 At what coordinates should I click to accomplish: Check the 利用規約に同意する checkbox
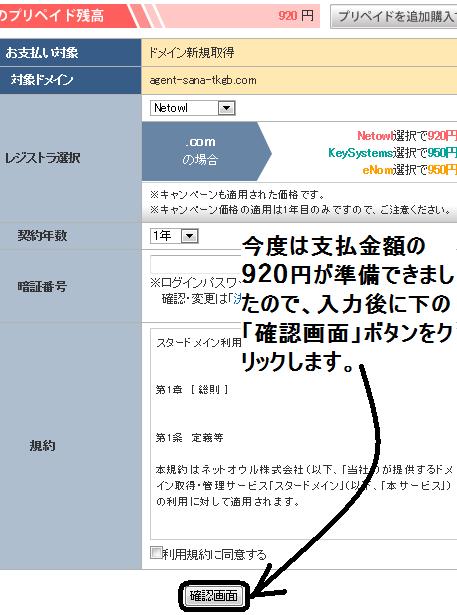[x=156, y=553]
